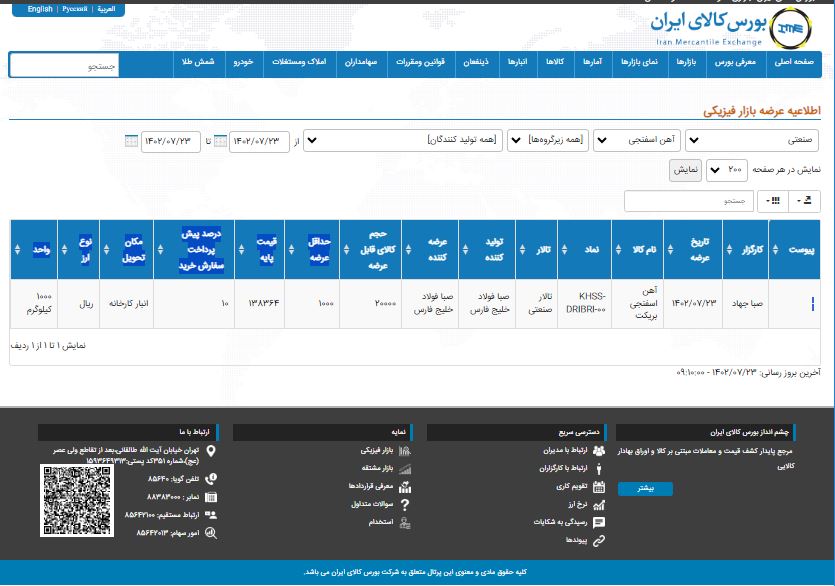Switch site language to English
The width and height of the screenshot is (835, 586).
[40, 9]
